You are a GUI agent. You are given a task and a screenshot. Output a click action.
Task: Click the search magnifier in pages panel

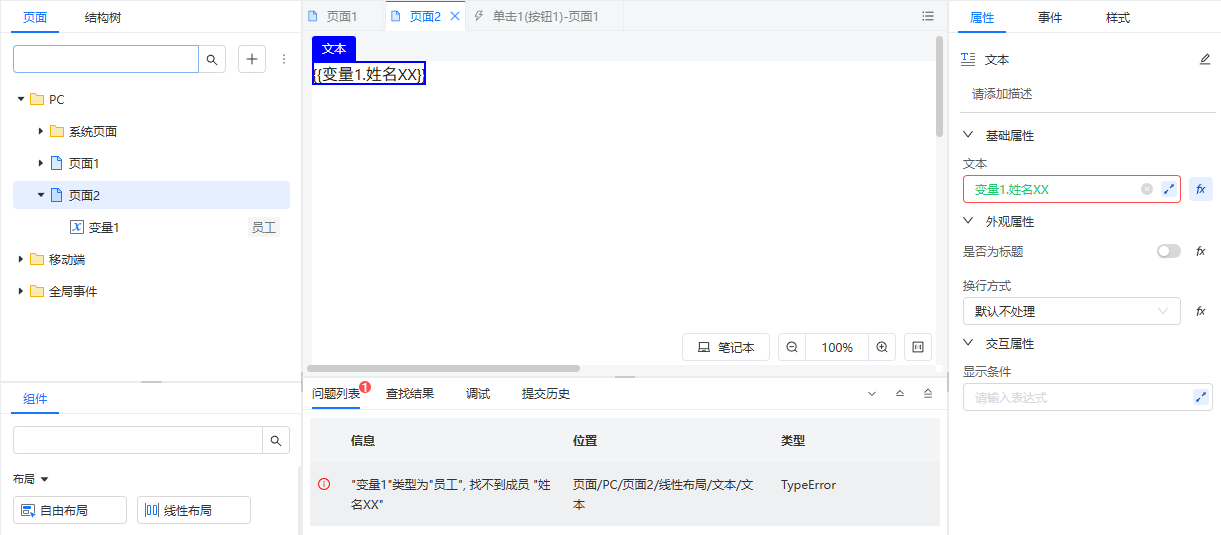pos(212,60)
